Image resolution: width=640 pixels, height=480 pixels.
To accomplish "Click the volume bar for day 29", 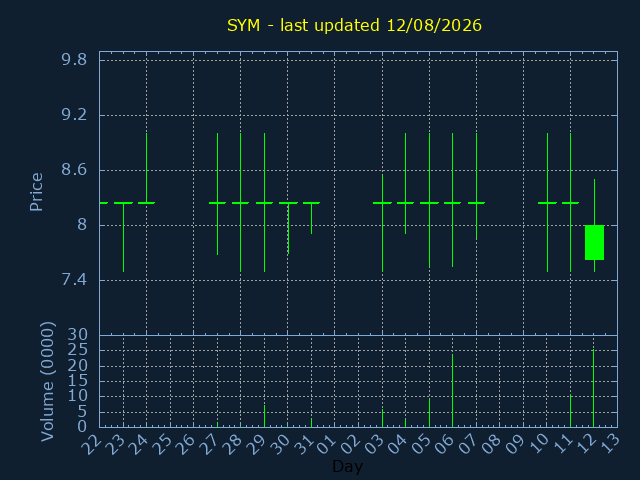I will (264, 416).
